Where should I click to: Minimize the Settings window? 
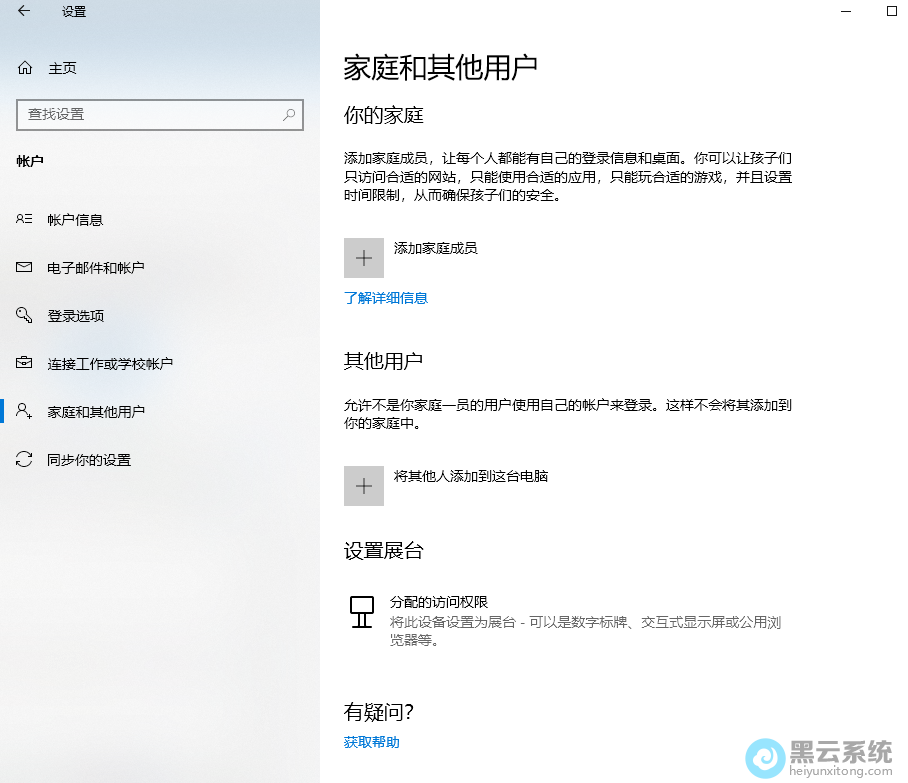tap(846, 12)
